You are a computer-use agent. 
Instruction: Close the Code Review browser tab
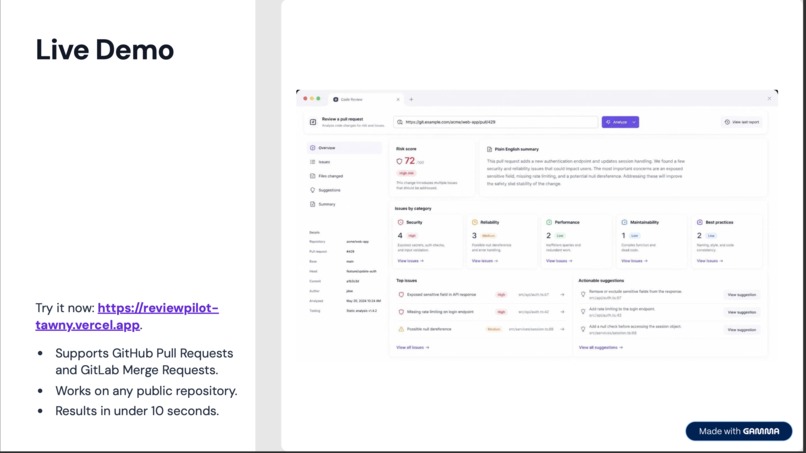[398, 99]
